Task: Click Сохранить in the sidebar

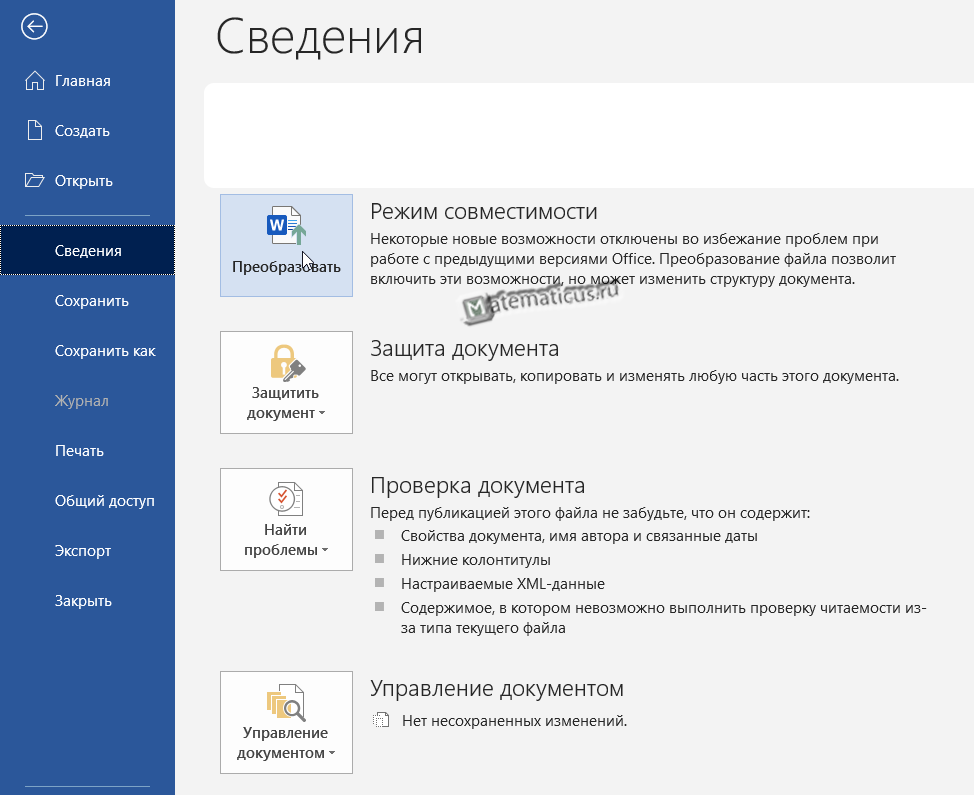Action: (91, 301)
